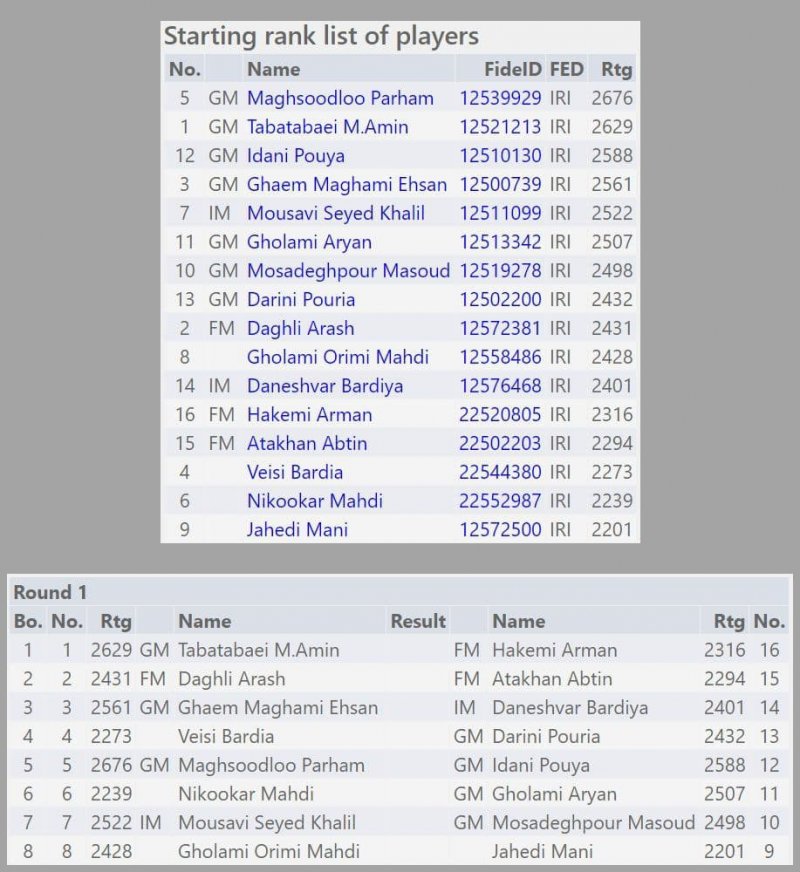Click Daghli Arash in the starting rank list
This screenshot has height=872, width=800.
coord(300,328)
